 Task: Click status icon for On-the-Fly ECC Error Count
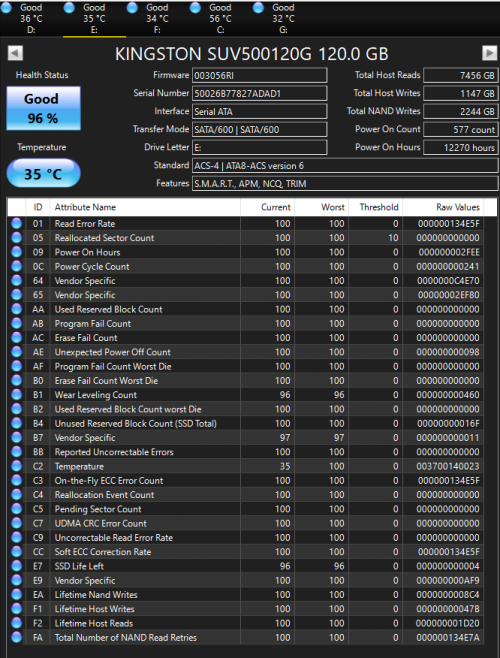tap(16, 480)
